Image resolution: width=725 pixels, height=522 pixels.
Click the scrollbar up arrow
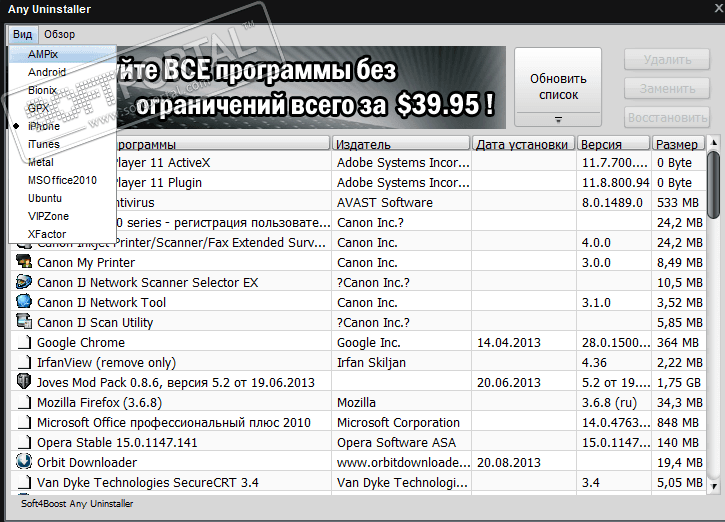(713, 142)
